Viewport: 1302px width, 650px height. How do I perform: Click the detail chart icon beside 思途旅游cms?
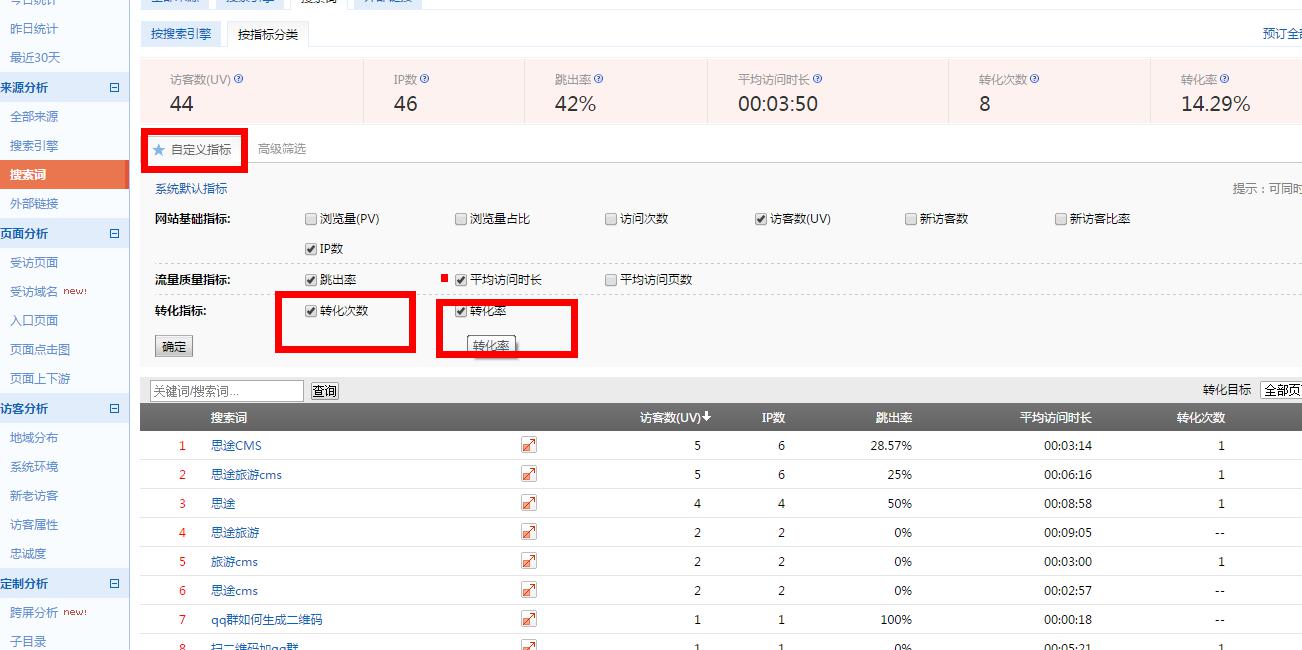[x=529, y=473]
